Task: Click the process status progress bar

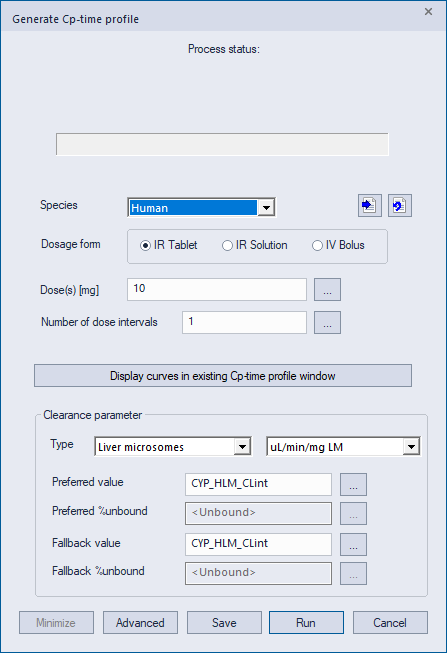Action: pyautogui.click(x=222, y=145)
